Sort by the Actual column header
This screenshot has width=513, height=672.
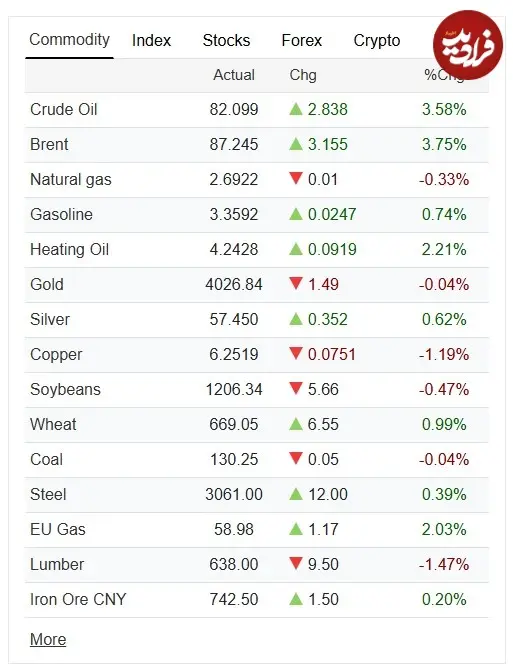(234, 75)
